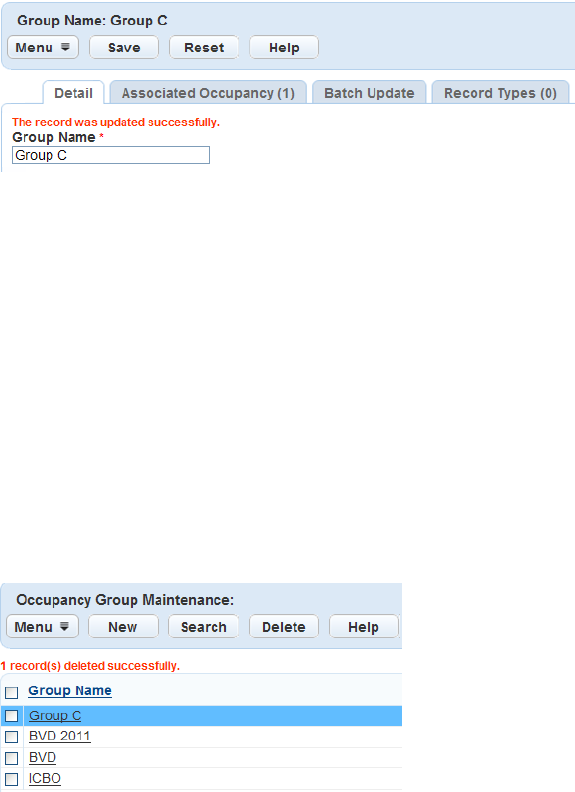Viewport: 575px width, 792px height.
Task: Check the Group C row checkbox
Action: [12, 716]
